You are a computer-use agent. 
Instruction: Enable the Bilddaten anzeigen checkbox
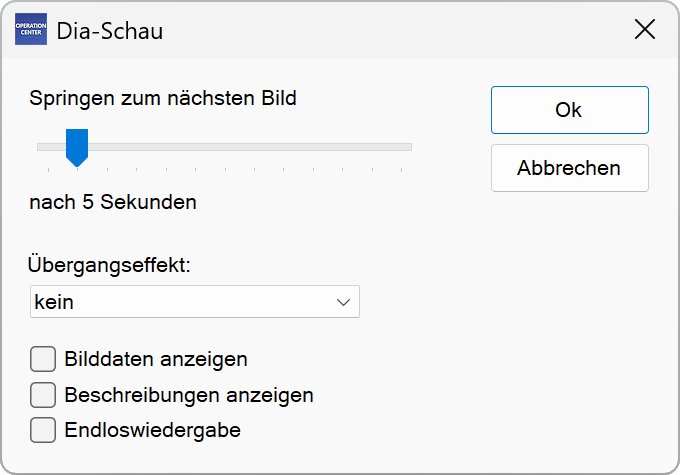tap(43, 358)
